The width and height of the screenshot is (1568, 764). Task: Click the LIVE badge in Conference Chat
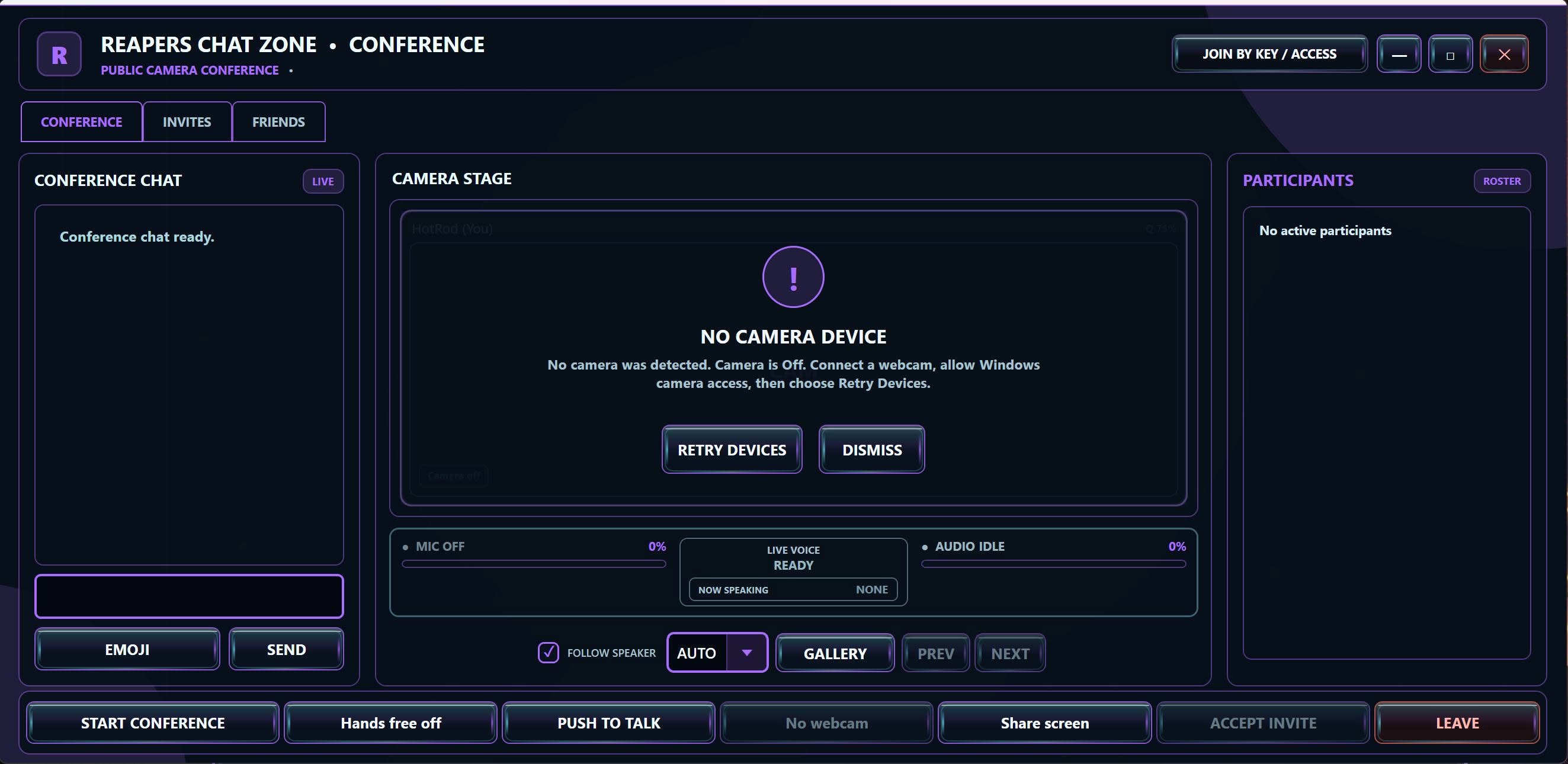pyautogui.click(x=323, y=181)
